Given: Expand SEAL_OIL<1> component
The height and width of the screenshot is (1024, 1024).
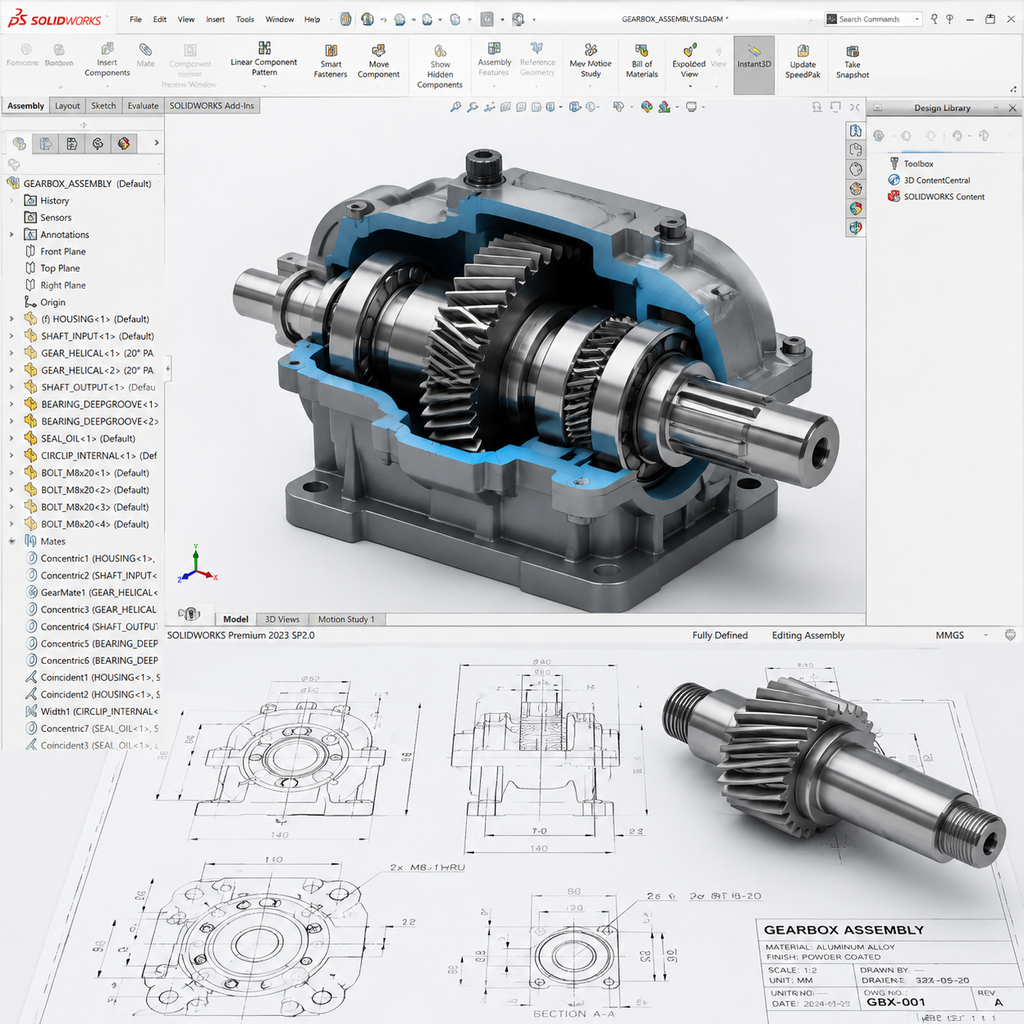Looking at the screenshot, I should [11, 438].
